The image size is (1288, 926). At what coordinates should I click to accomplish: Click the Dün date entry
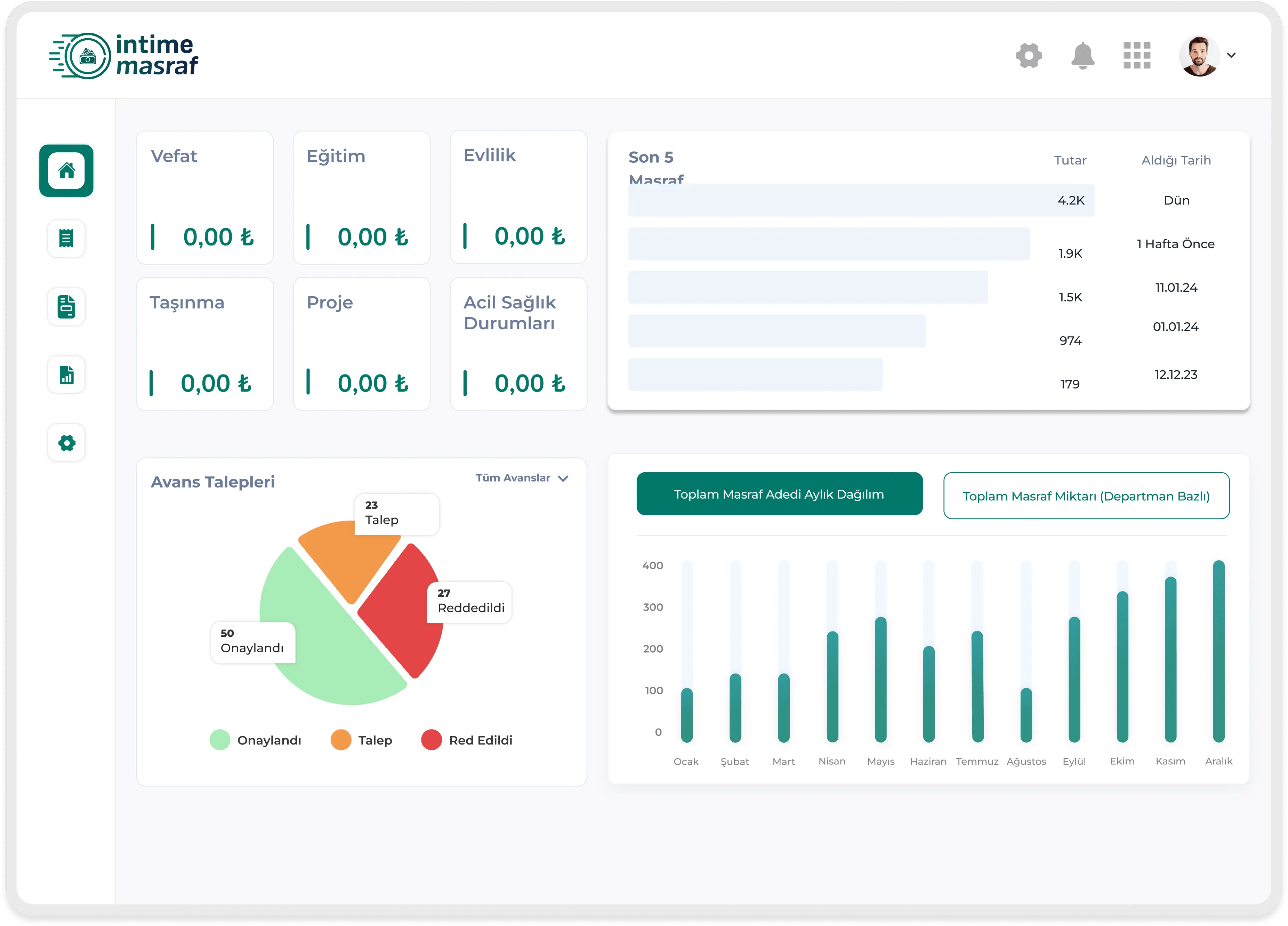(x=1176, y=200)
